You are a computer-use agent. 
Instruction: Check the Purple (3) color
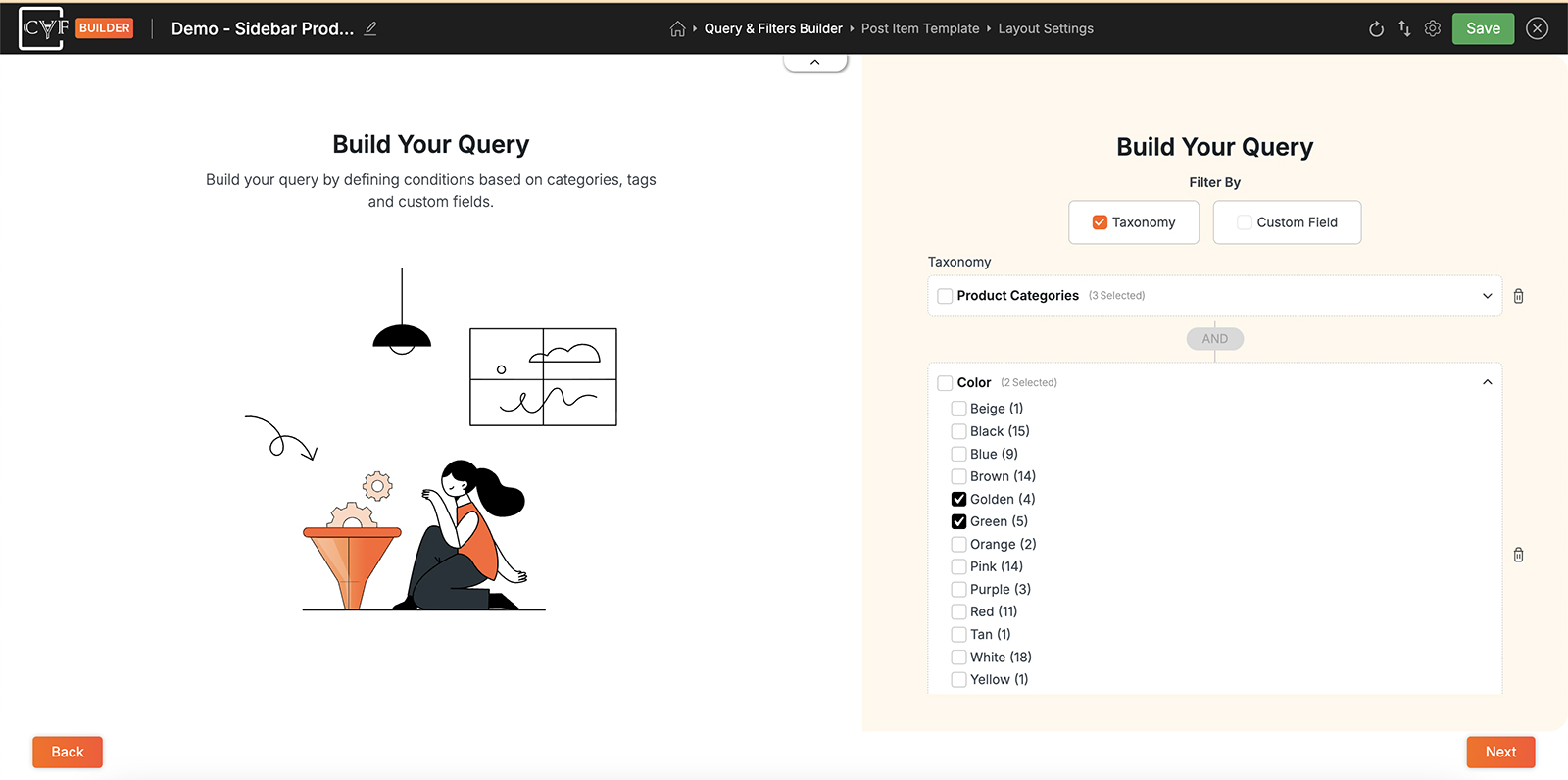(958, 589)
